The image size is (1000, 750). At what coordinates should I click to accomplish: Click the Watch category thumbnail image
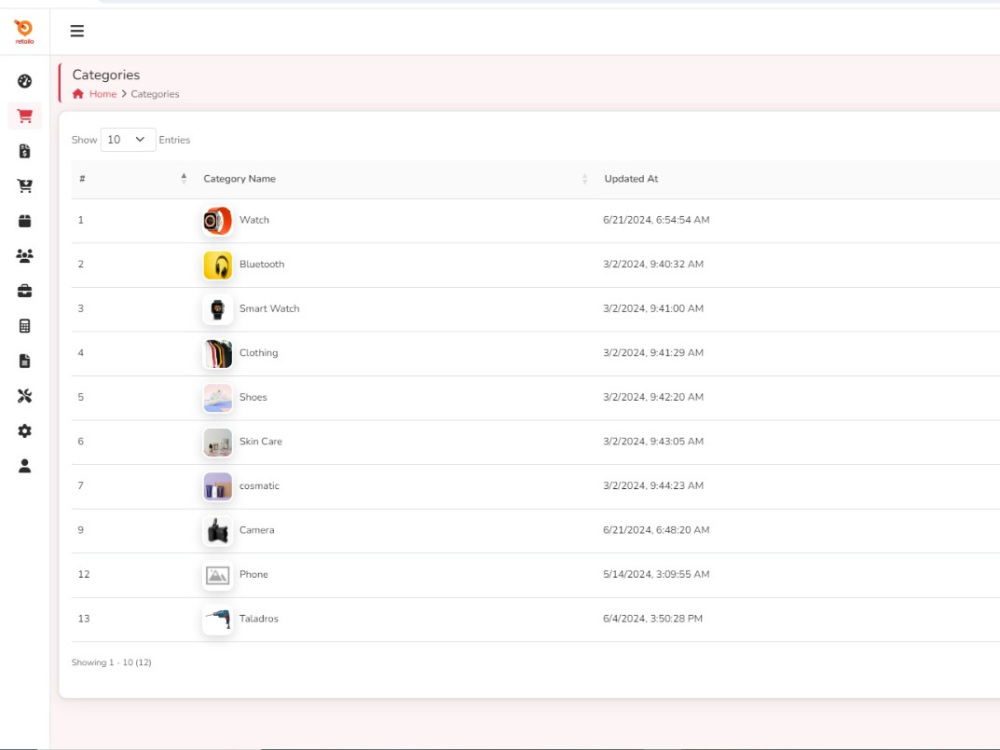point(217,220)
